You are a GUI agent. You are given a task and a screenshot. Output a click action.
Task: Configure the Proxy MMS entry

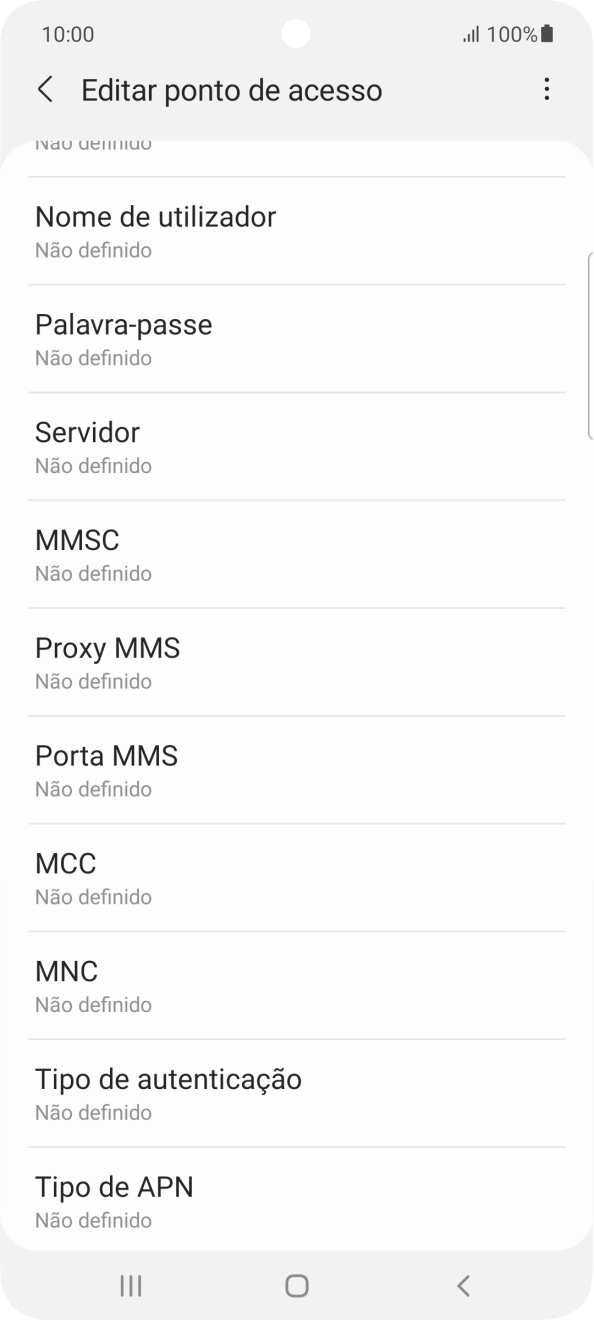(x=297, y=662)
